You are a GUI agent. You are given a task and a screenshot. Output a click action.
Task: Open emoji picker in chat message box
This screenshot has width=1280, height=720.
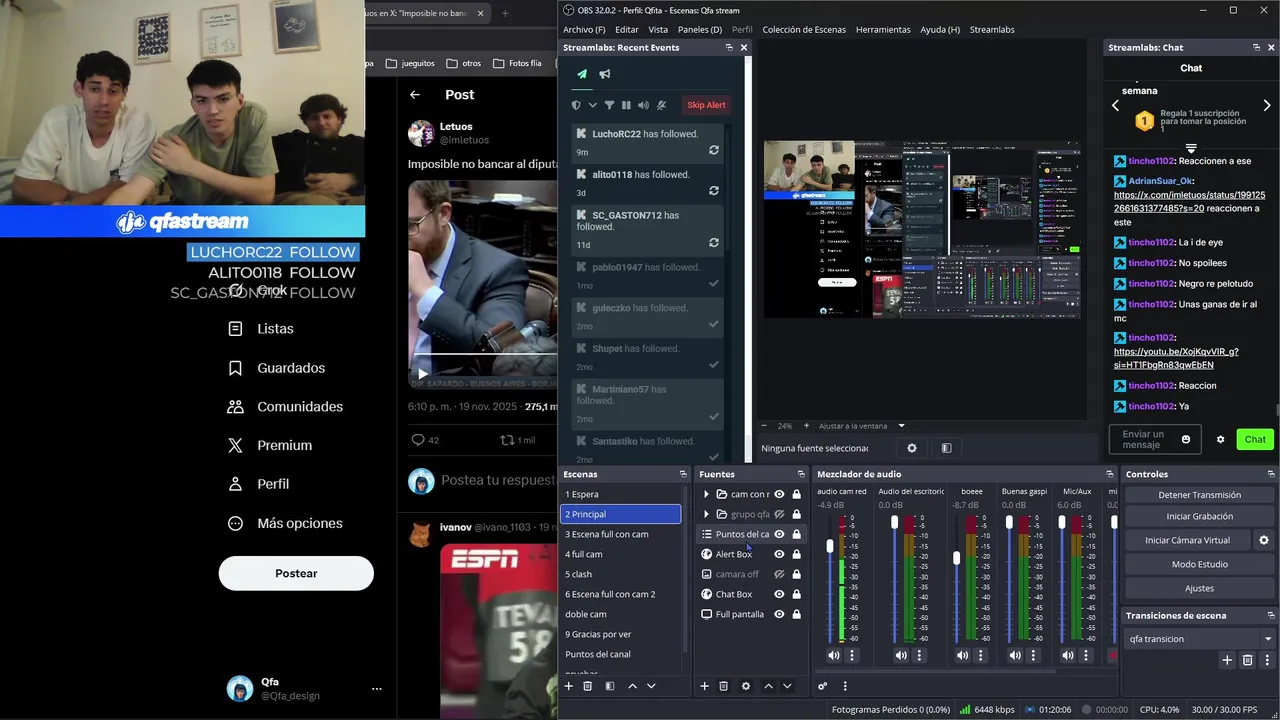pos(1186,439)
